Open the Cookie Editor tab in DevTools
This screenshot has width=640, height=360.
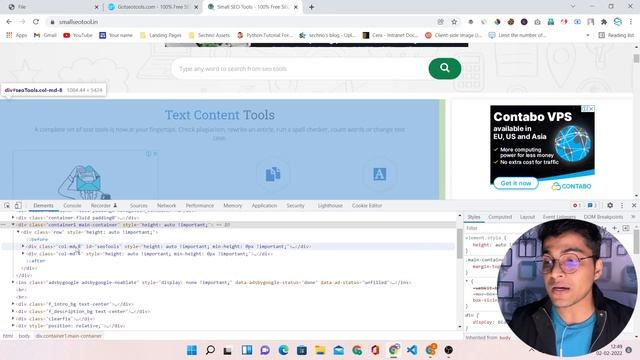367,206
